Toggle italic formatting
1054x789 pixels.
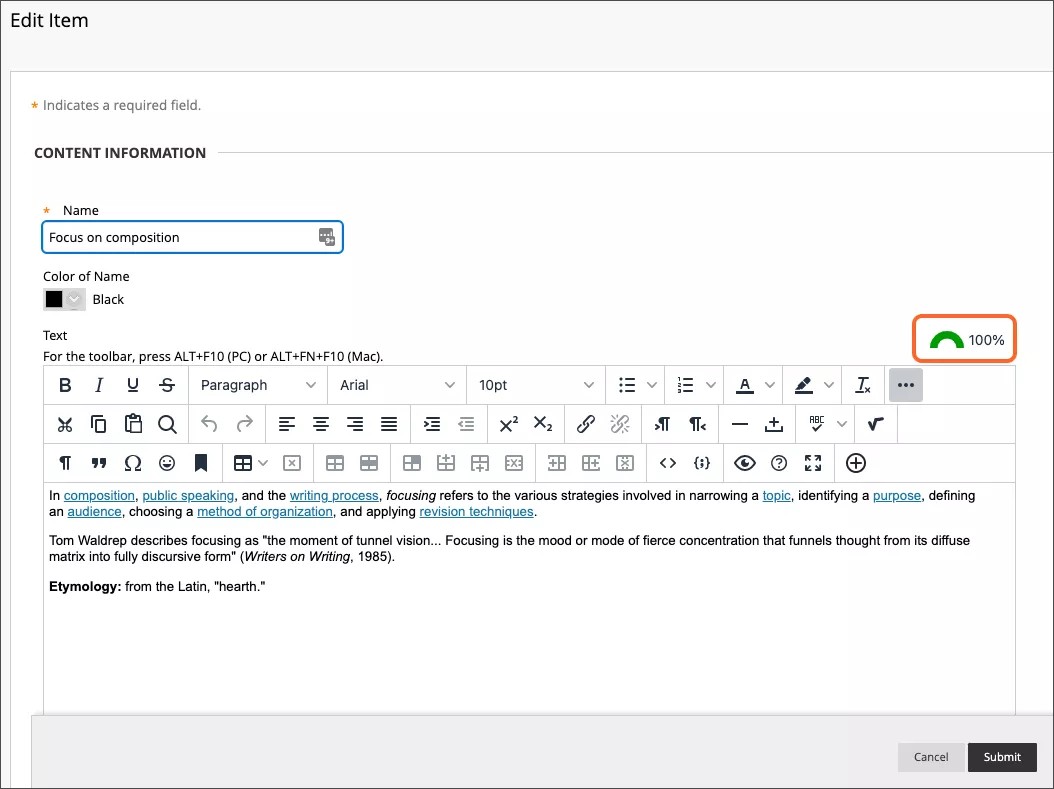[x=101, y=385]
